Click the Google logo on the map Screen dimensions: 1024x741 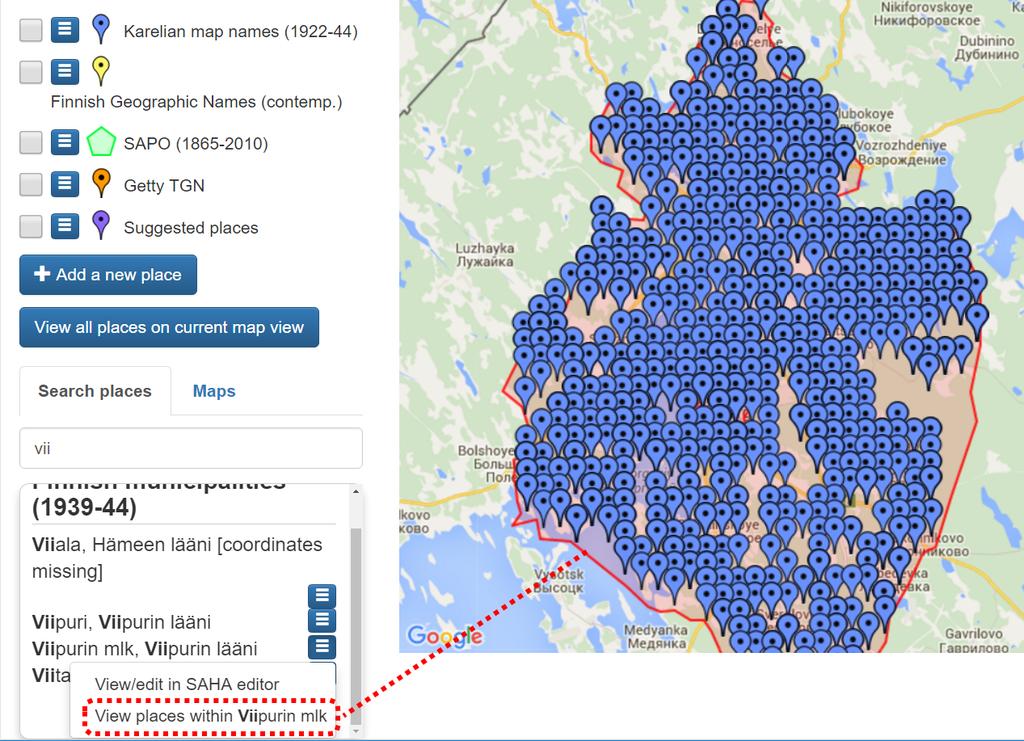tap(445, 635)
